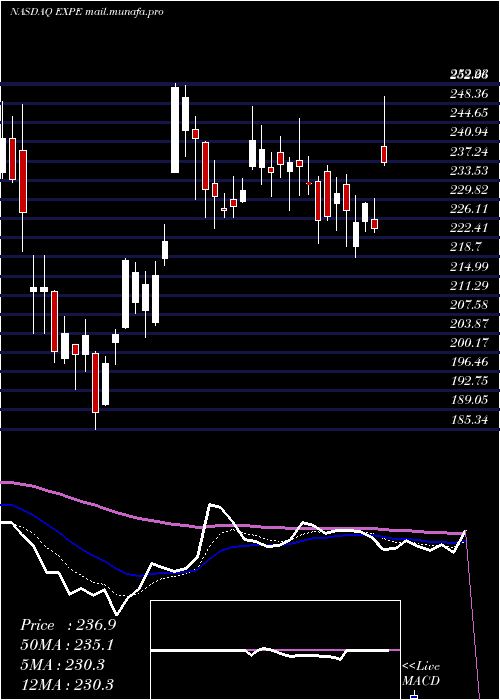The image size is (500, 700).
Task: Click the 192.75 axis value
Action: point(469,381)
